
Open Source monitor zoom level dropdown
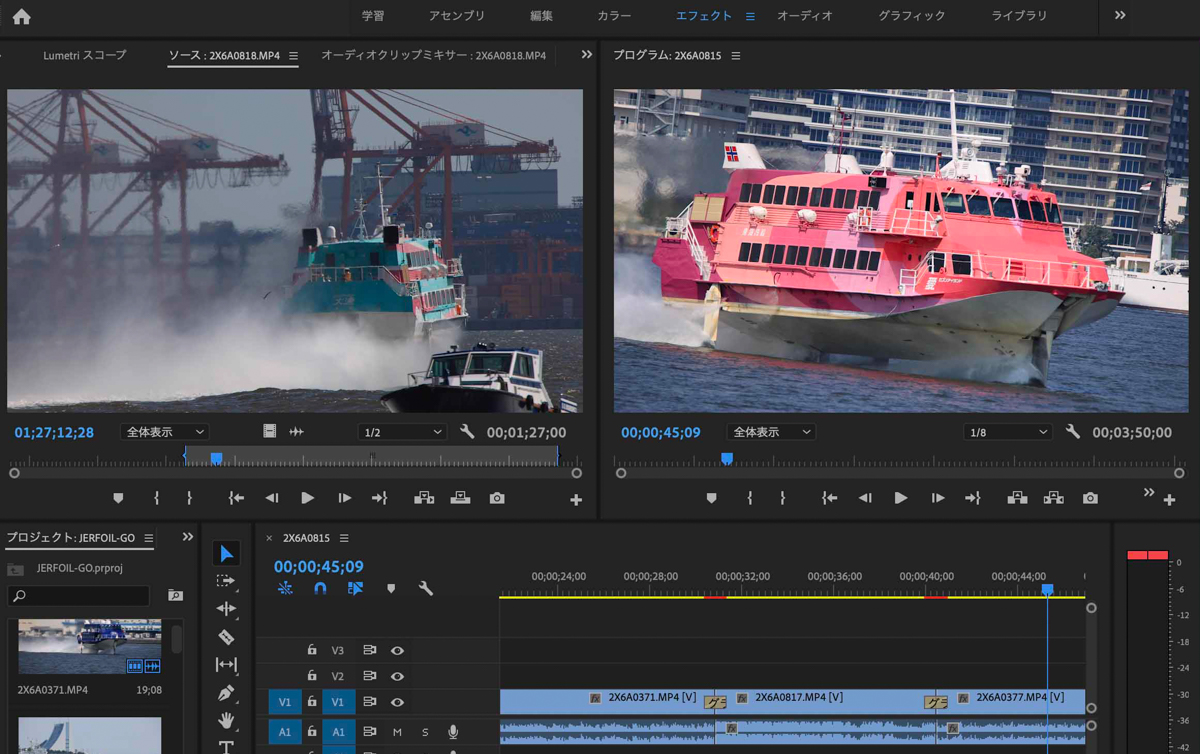[x=164, y=432]
